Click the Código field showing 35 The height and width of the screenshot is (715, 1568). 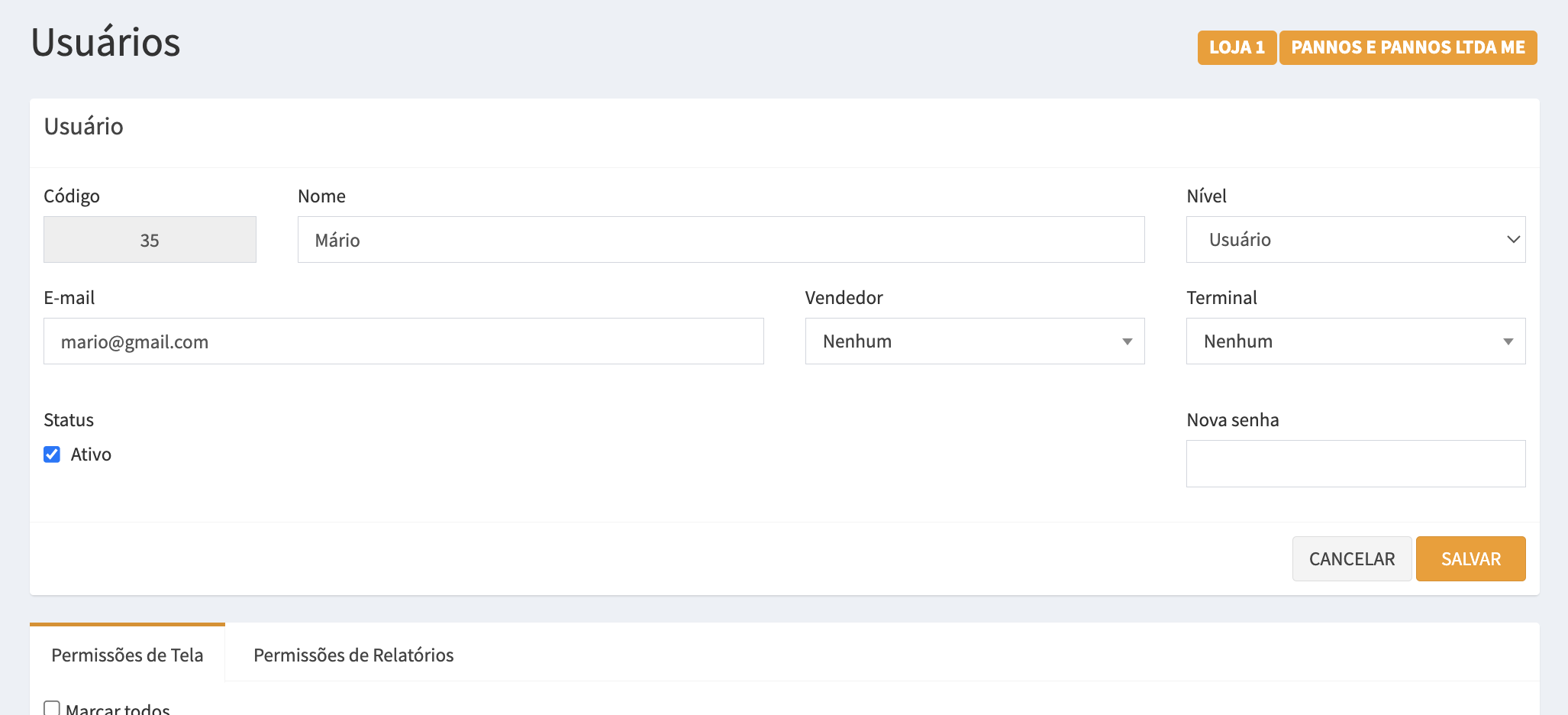point(150,240)
